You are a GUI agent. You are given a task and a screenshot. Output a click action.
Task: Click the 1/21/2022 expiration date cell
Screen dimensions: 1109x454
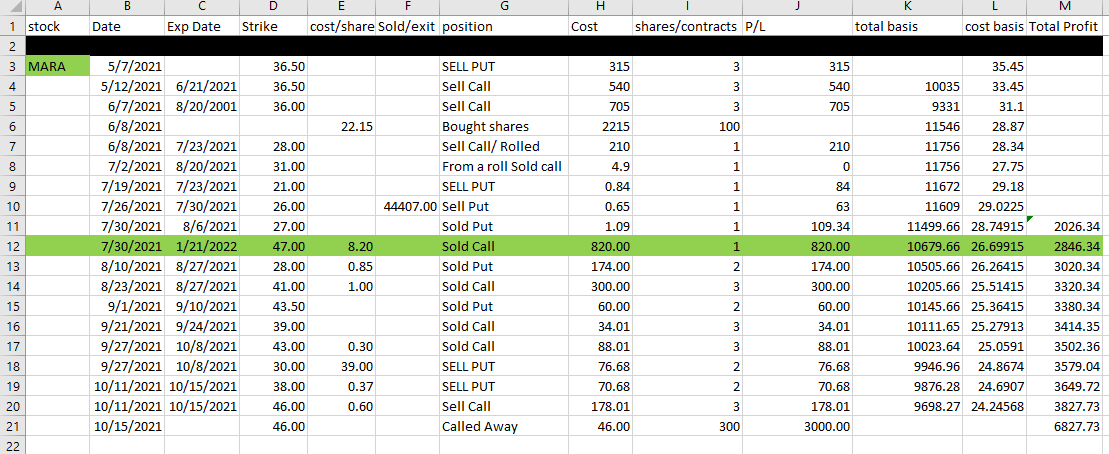(202, 246)
